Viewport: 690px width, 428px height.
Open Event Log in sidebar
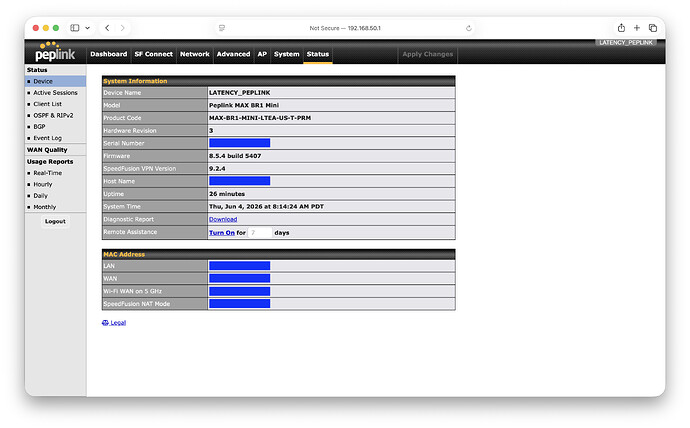pos(48,138)
